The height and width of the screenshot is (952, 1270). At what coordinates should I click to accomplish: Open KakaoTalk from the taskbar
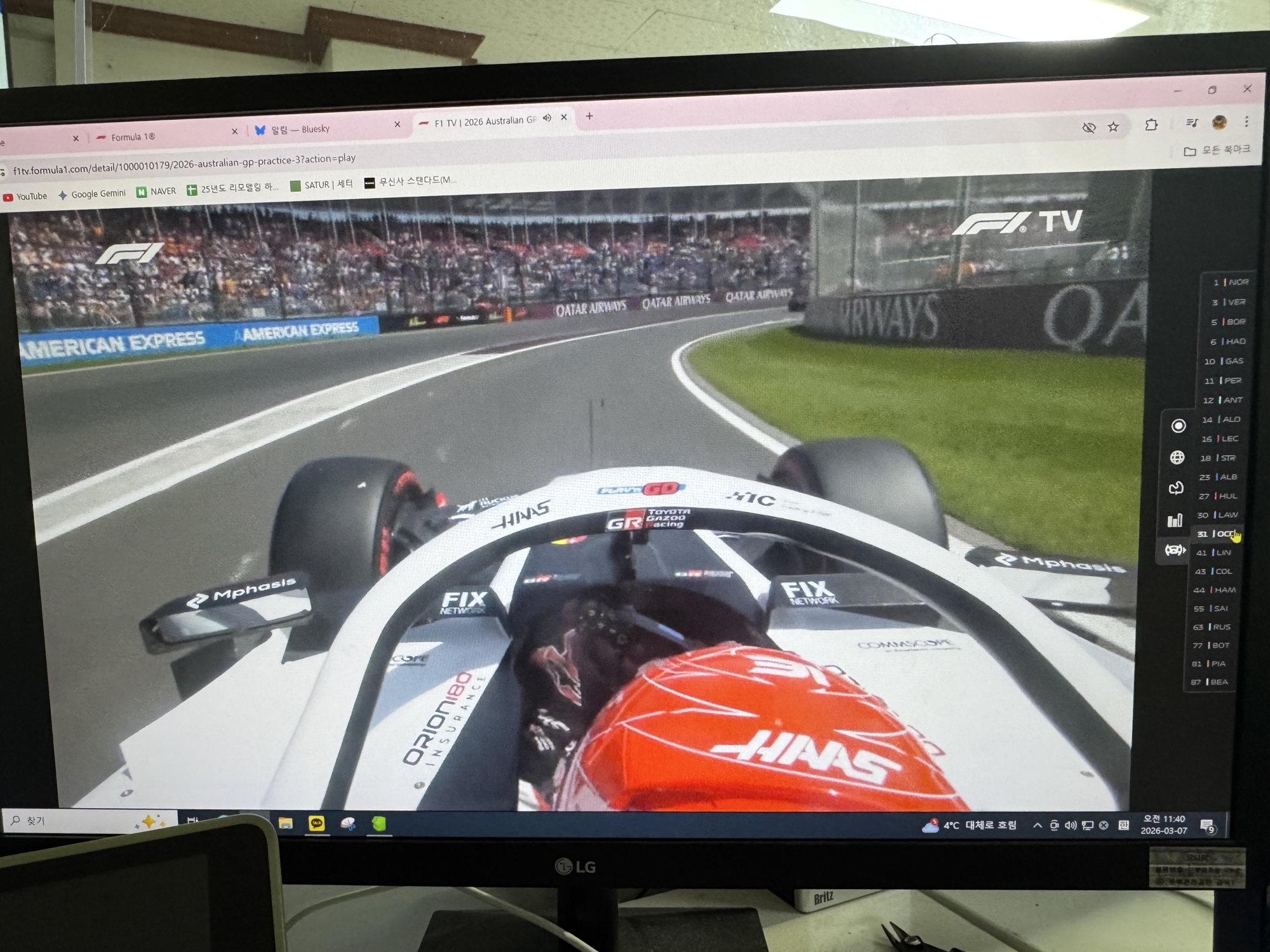[x=316, y=823]
